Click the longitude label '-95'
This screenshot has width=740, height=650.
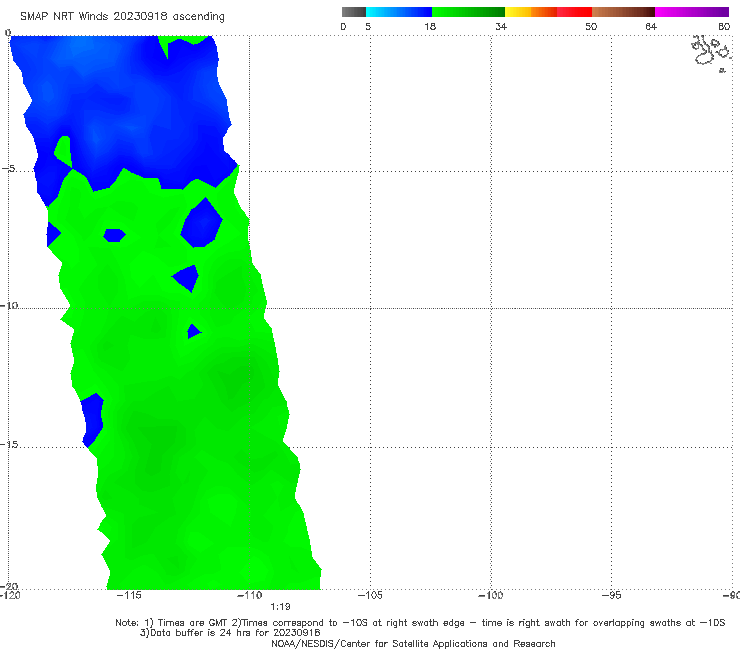point(612,595)
